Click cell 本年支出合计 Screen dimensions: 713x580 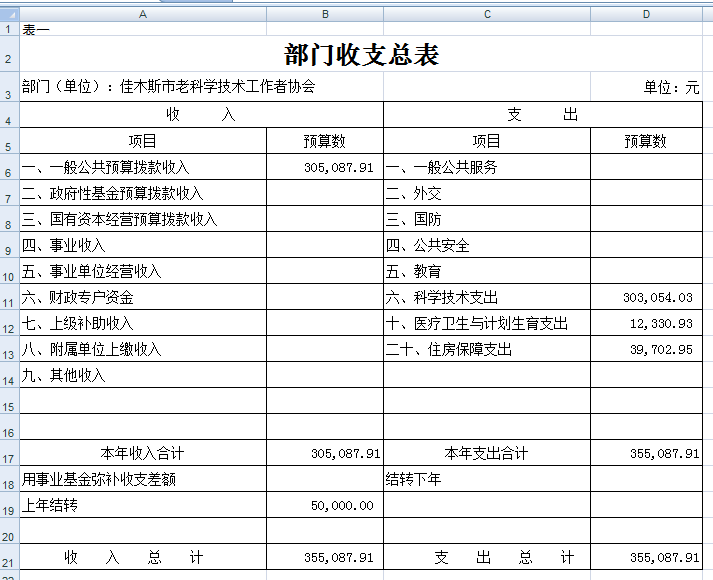(487, 453)
